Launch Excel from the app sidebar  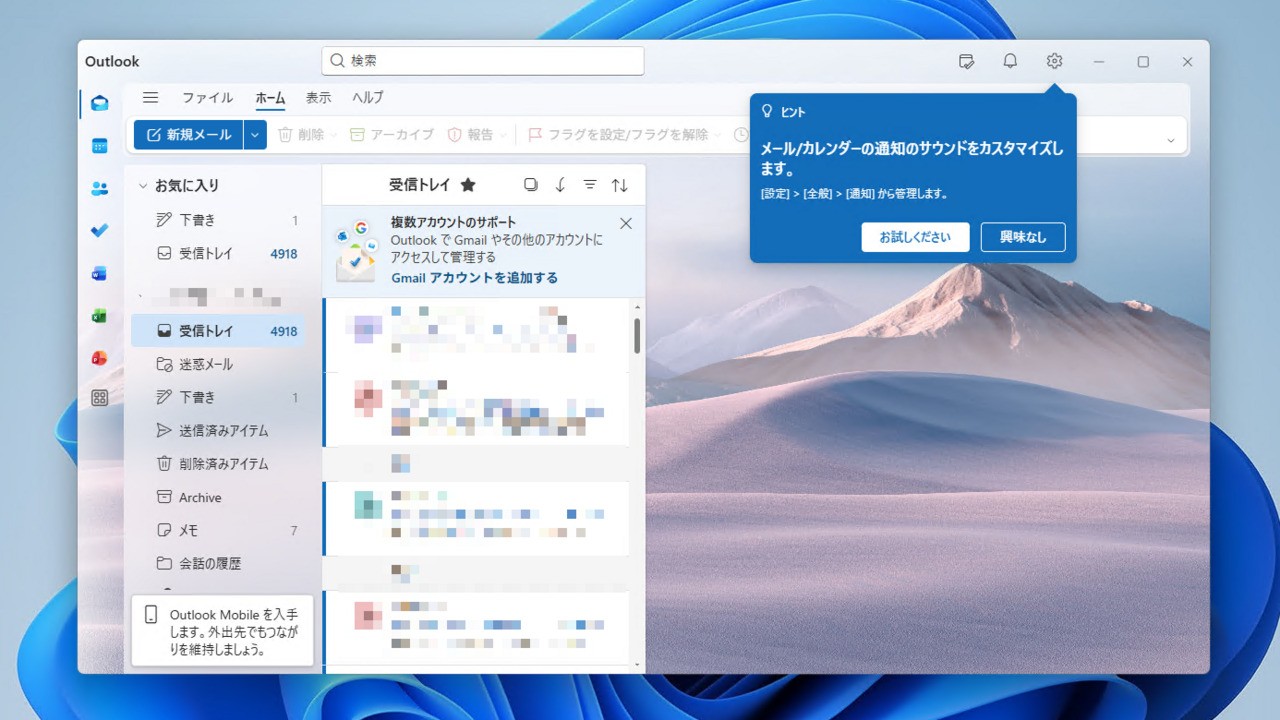(x=99, y=316)
